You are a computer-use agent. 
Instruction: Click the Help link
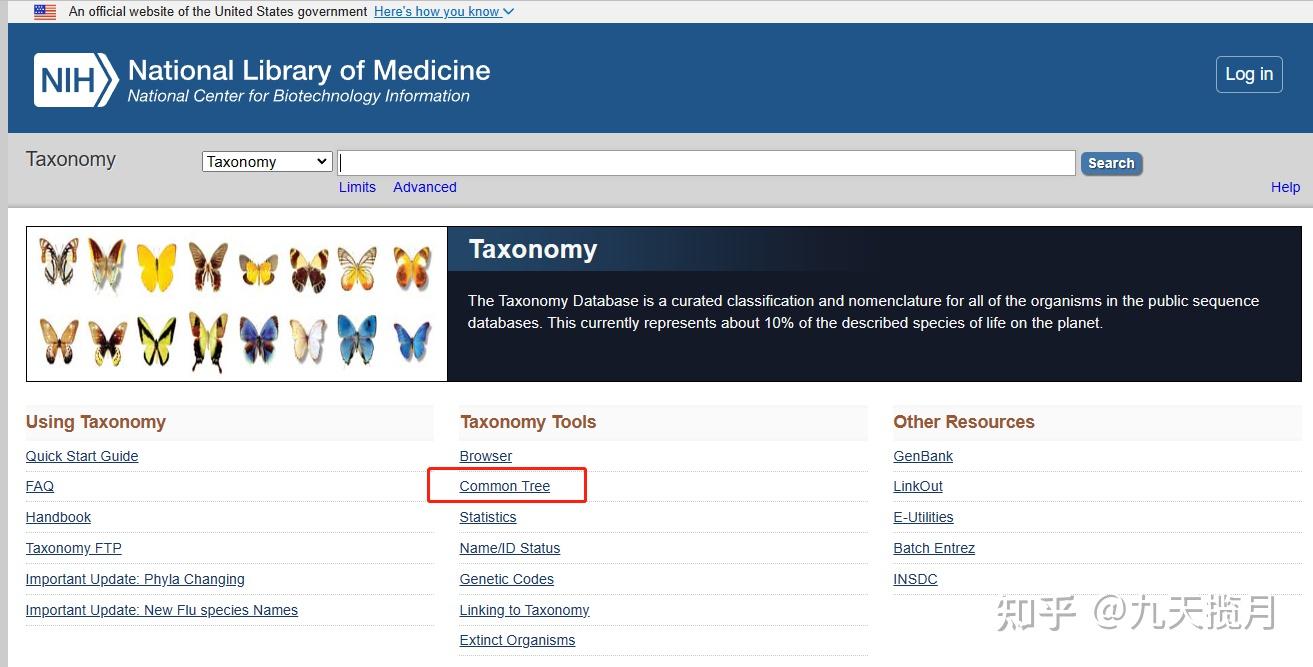pos(1285,187)
